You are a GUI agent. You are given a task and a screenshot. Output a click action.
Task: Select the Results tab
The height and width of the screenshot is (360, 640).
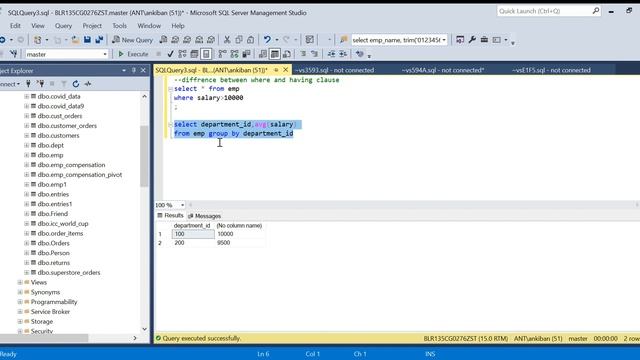(x=171, y=216)
